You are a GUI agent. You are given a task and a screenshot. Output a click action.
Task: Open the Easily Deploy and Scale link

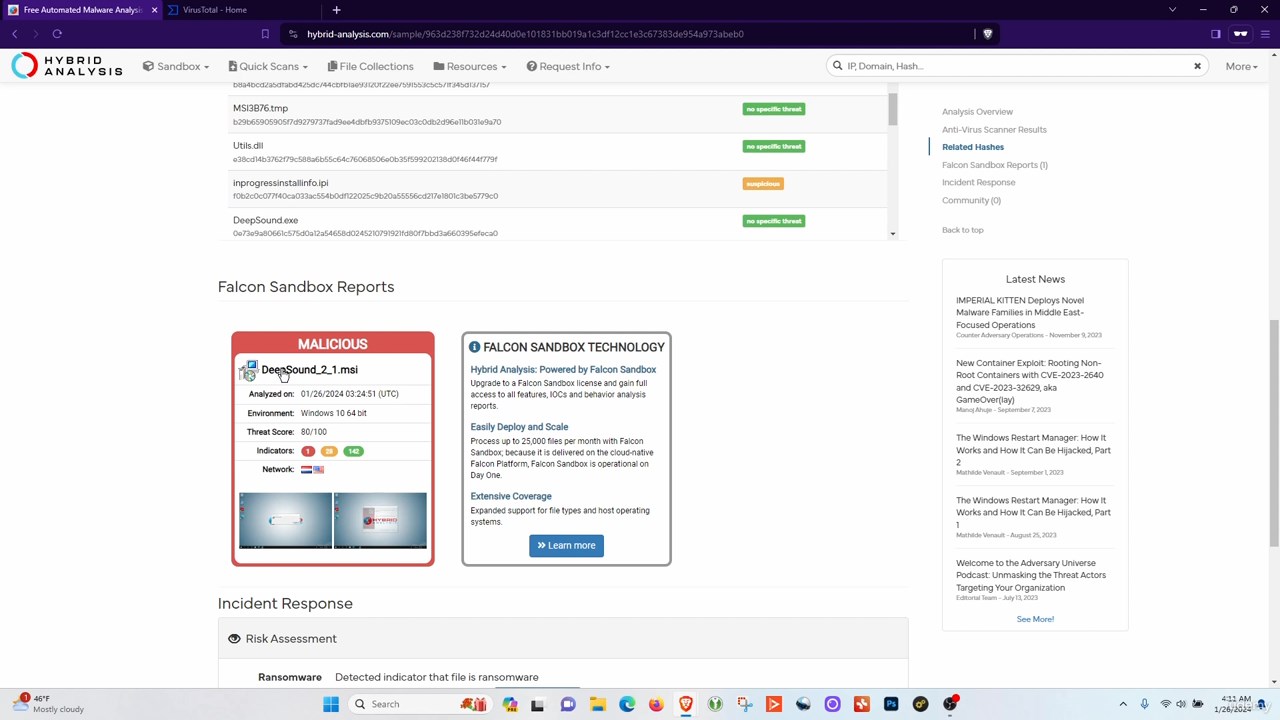click(519, 427)
